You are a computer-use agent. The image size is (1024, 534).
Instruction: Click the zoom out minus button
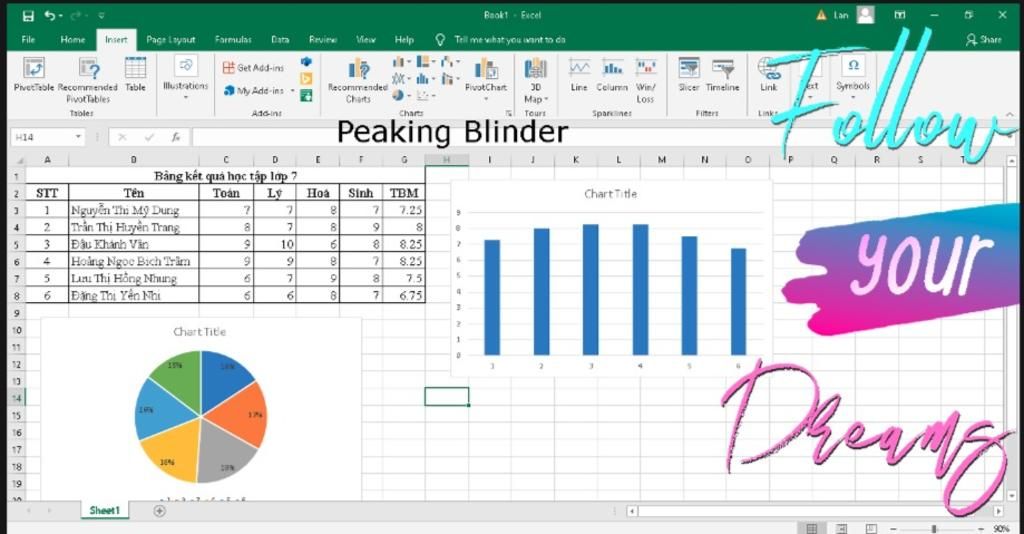(x=893, y=528)
